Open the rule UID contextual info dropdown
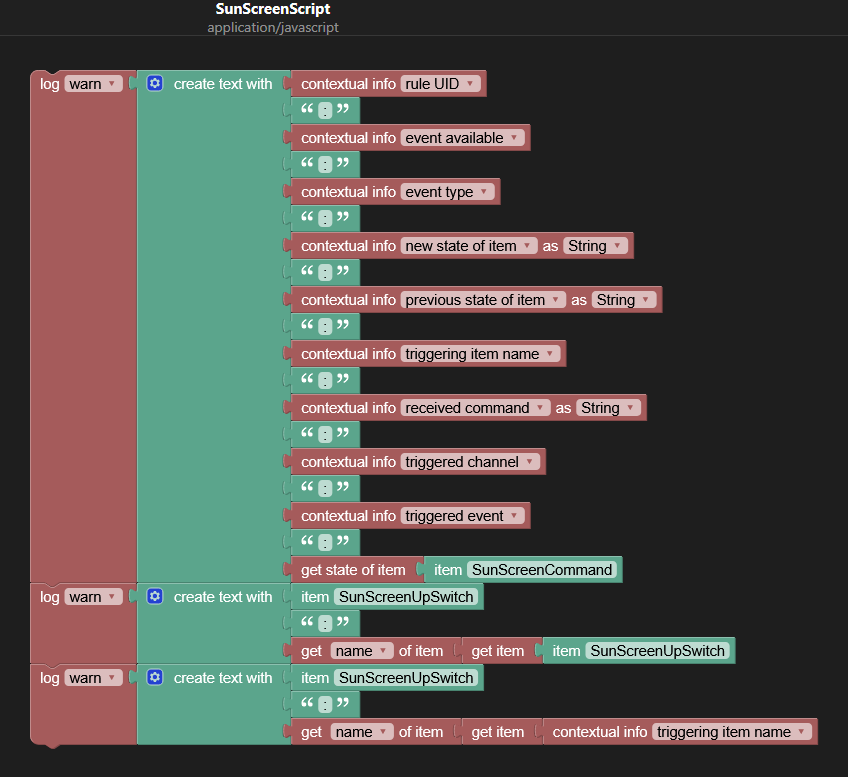 point(440,84)
